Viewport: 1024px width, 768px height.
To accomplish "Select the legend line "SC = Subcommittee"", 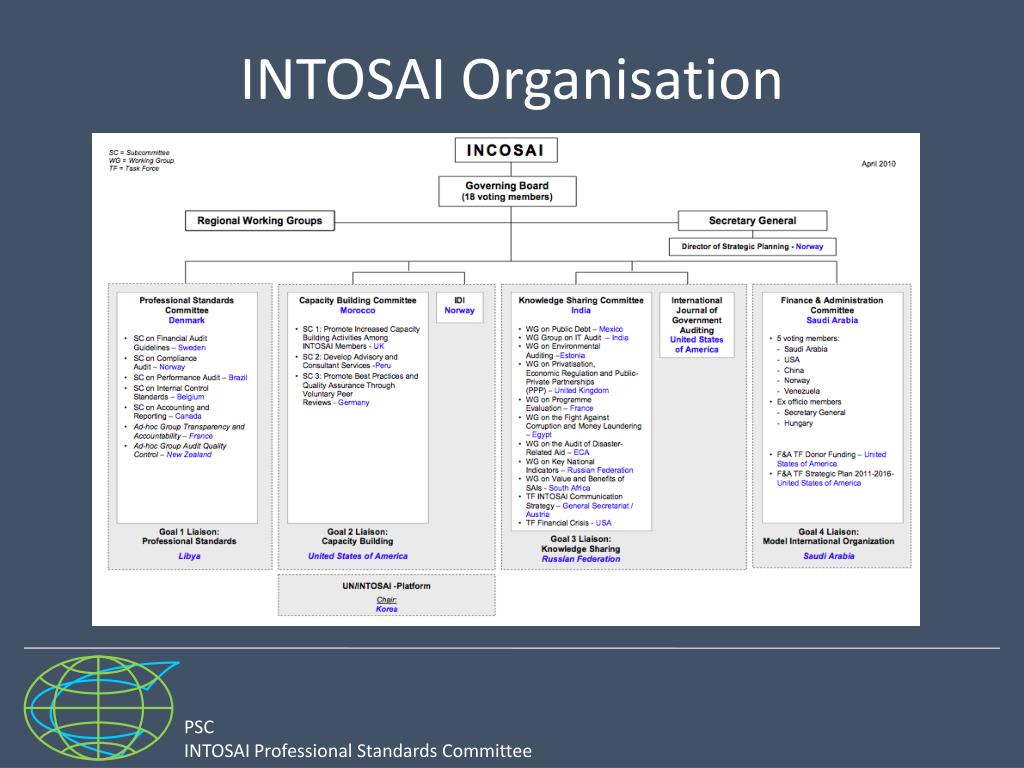I will (139, 153).
